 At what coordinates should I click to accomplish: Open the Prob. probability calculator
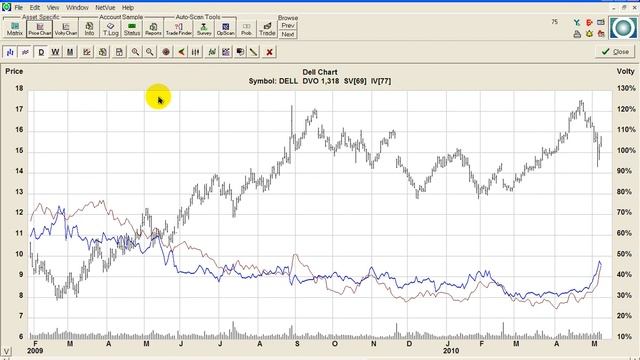[x=246, y=29]
